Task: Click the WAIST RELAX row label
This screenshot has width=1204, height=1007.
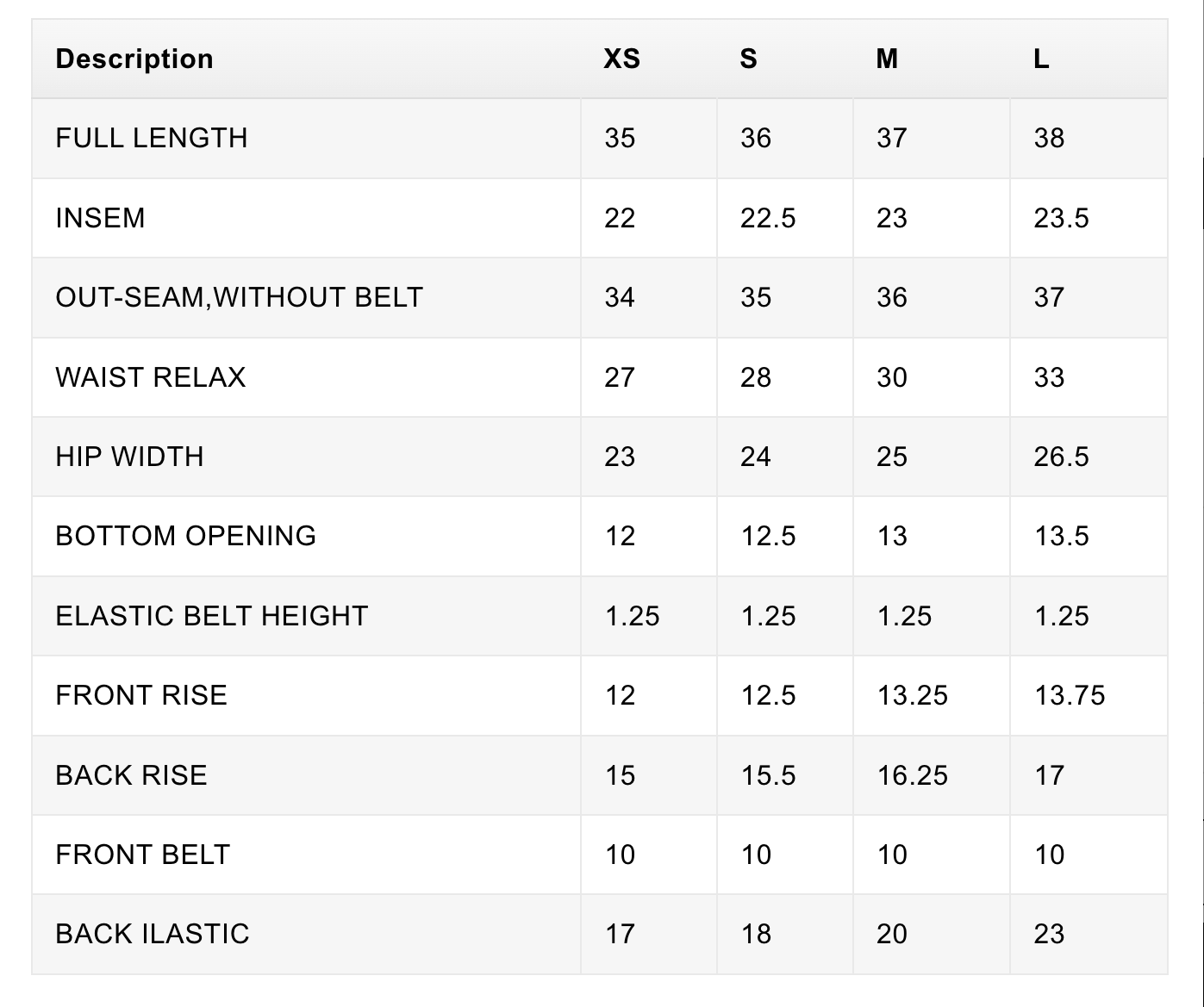Action: (151, 377)
